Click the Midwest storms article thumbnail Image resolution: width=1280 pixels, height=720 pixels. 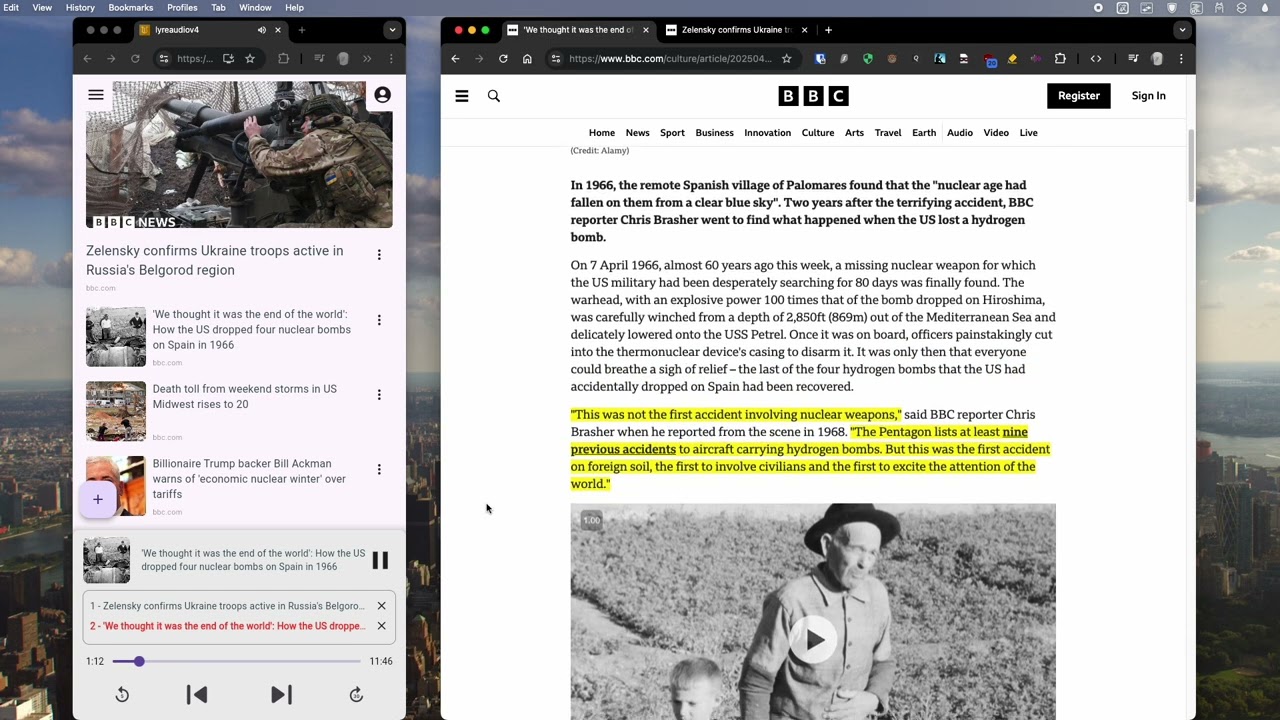pyautogui.click(x=116, y=411)
